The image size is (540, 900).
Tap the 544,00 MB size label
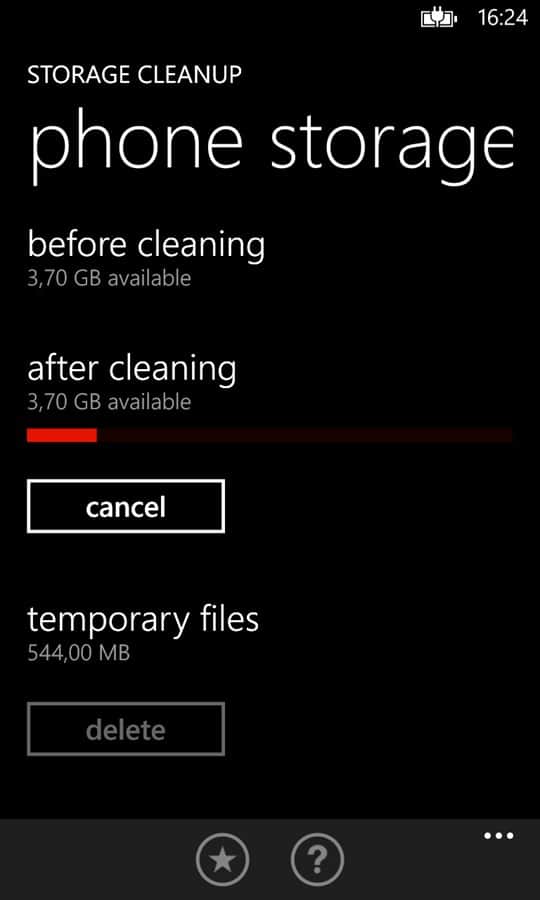(x=79, y=653)
